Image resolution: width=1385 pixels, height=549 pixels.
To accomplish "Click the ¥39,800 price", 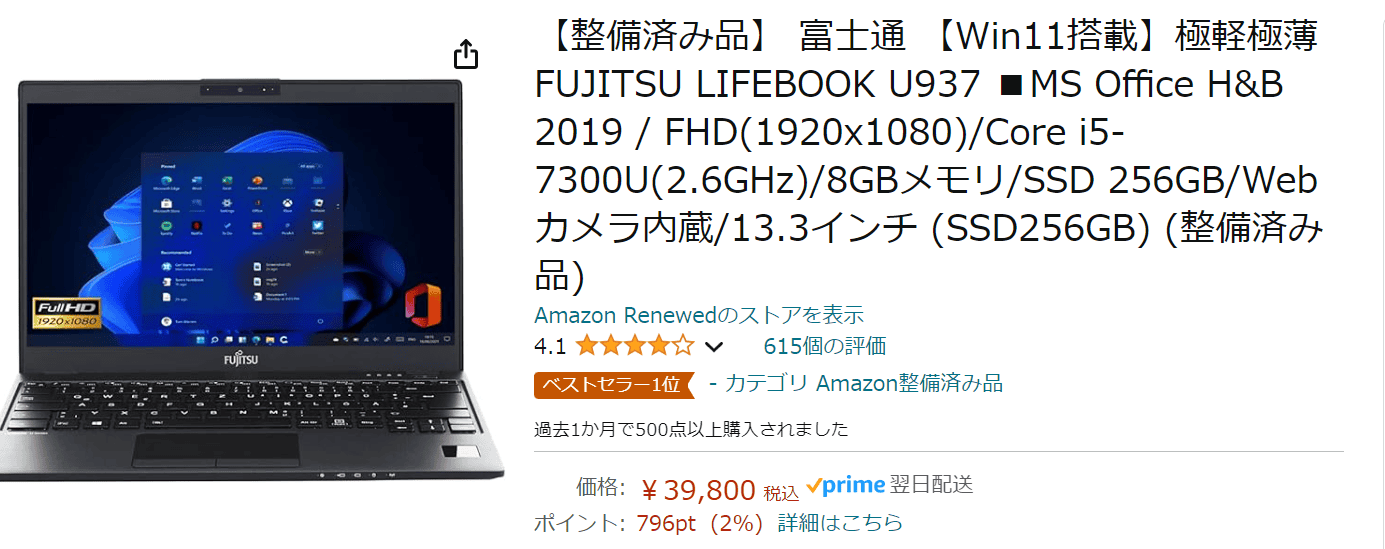I will click(698, 490).
